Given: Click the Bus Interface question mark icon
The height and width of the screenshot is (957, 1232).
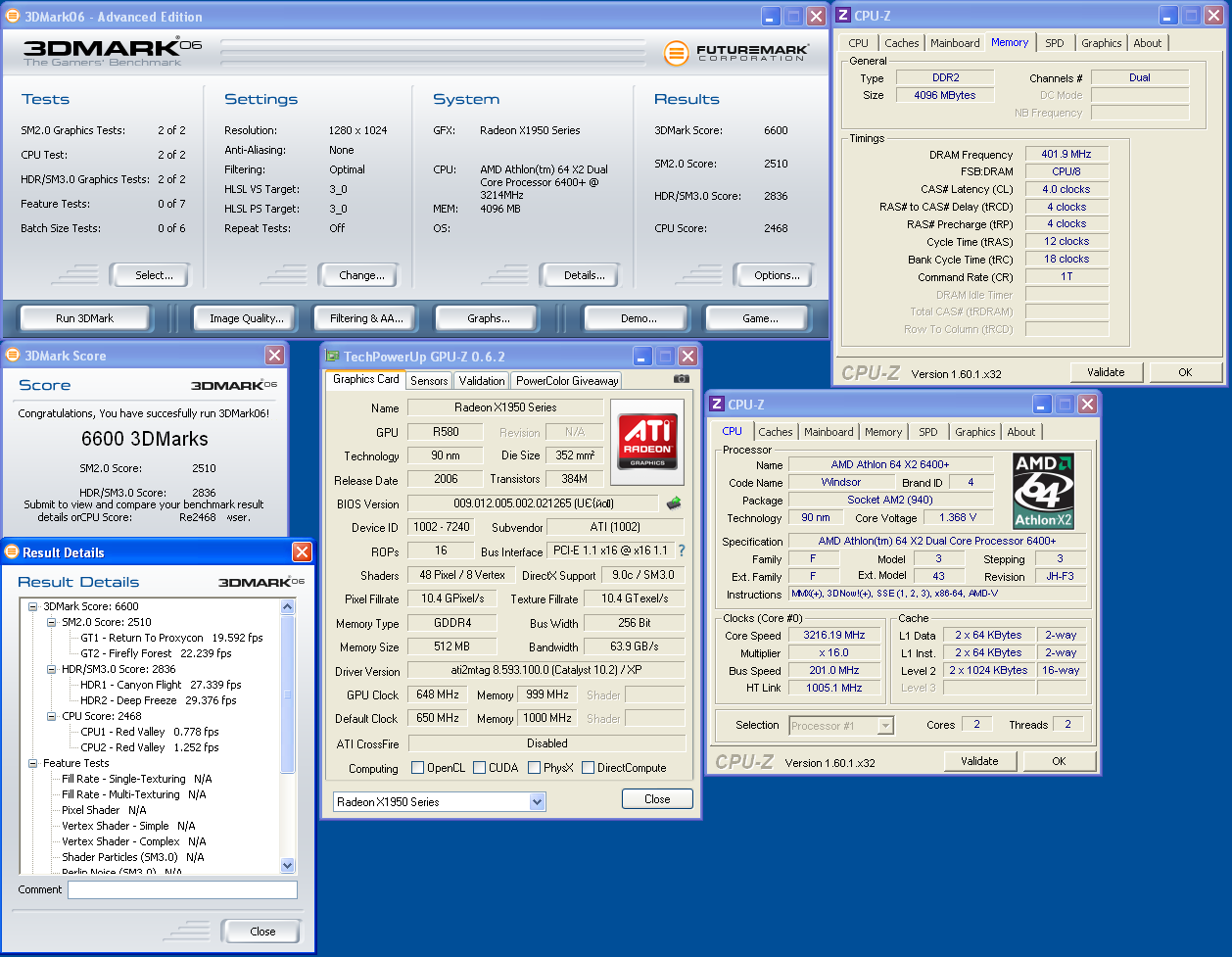Looking at the screenshot, I should 682,550.
